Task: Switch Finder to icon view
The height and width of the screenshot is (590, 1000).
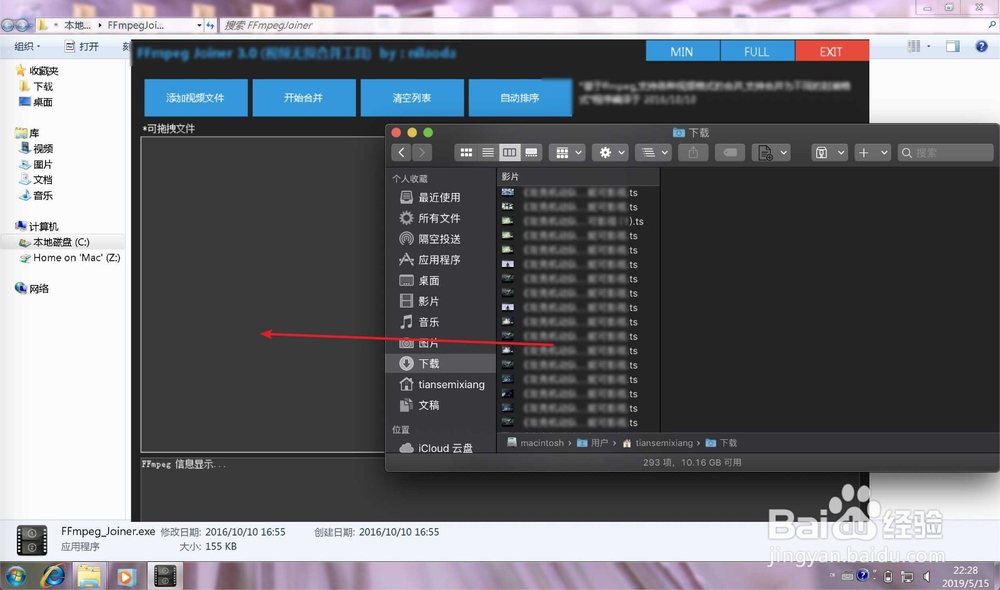Action: coord(466,152)
